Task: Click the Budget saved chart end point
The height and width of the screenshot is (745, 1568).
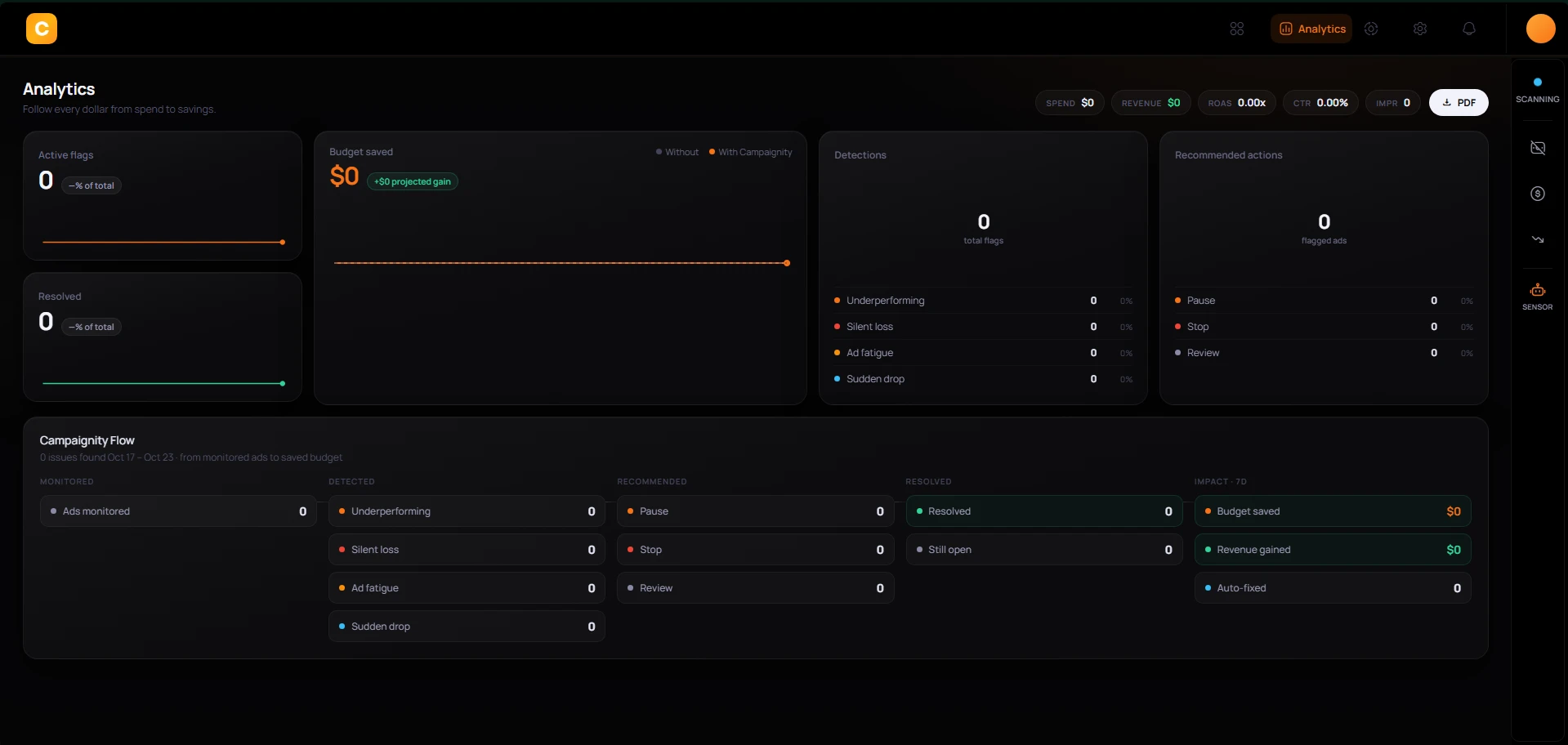Action: (787, 263)
